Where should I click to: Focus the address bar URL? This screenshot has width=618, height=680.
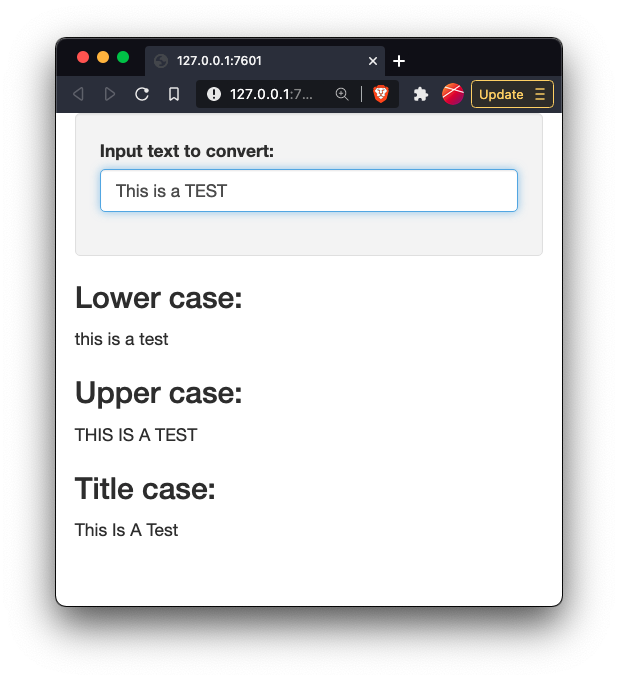coord(272,94)
